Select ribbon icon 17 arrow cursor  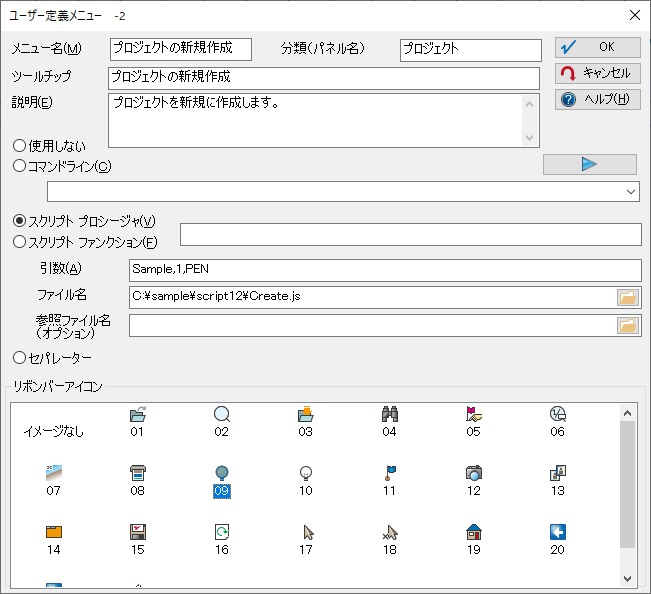click(306, 540)
